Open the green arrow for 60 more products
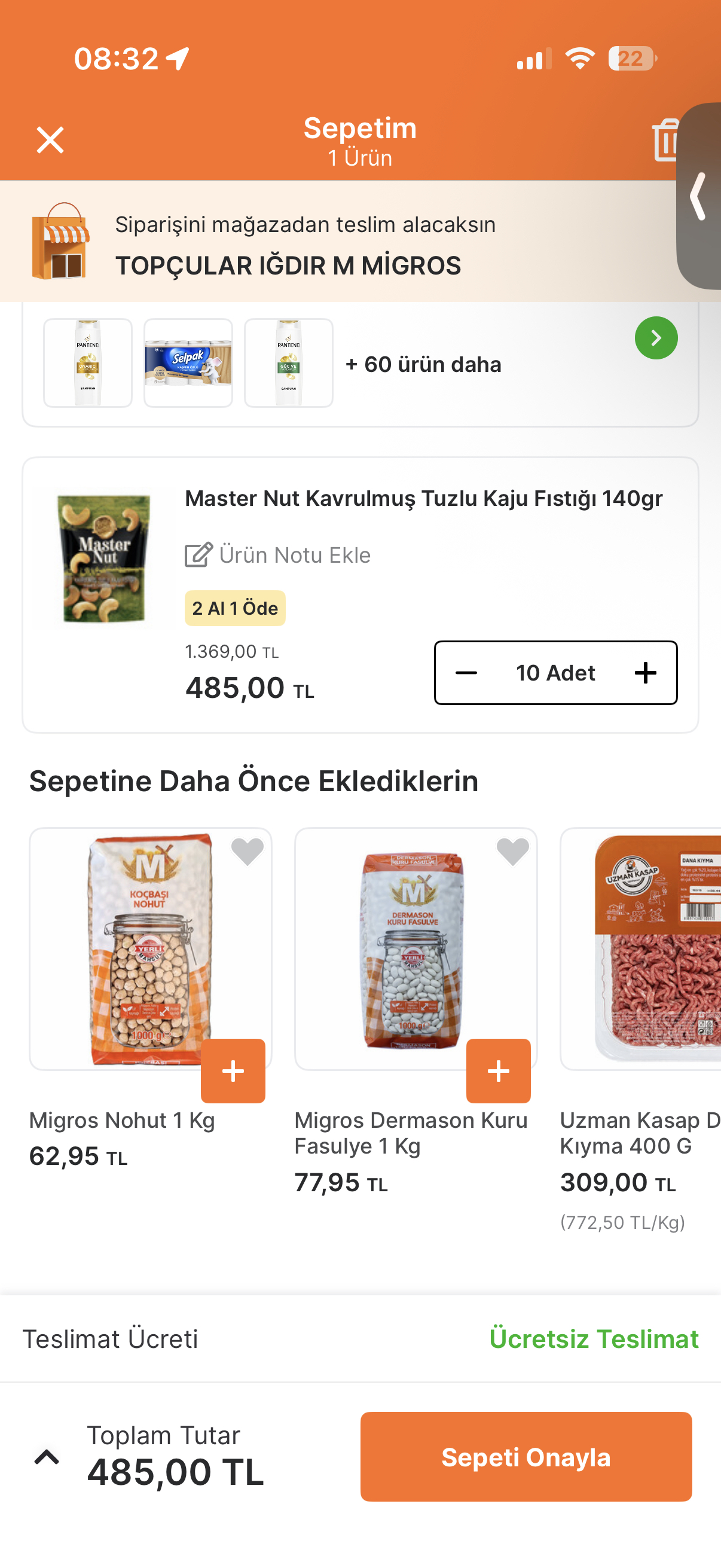 point(656,338)
